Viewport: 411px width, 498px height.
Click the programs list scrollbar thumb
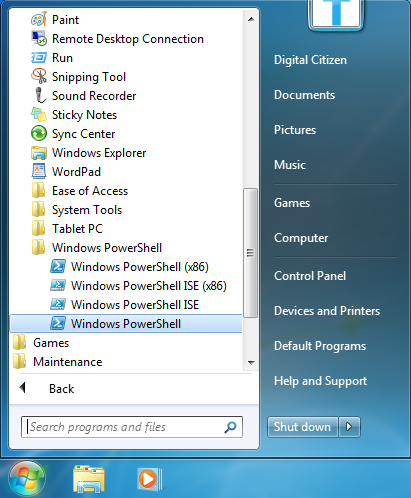pos(250,253)
